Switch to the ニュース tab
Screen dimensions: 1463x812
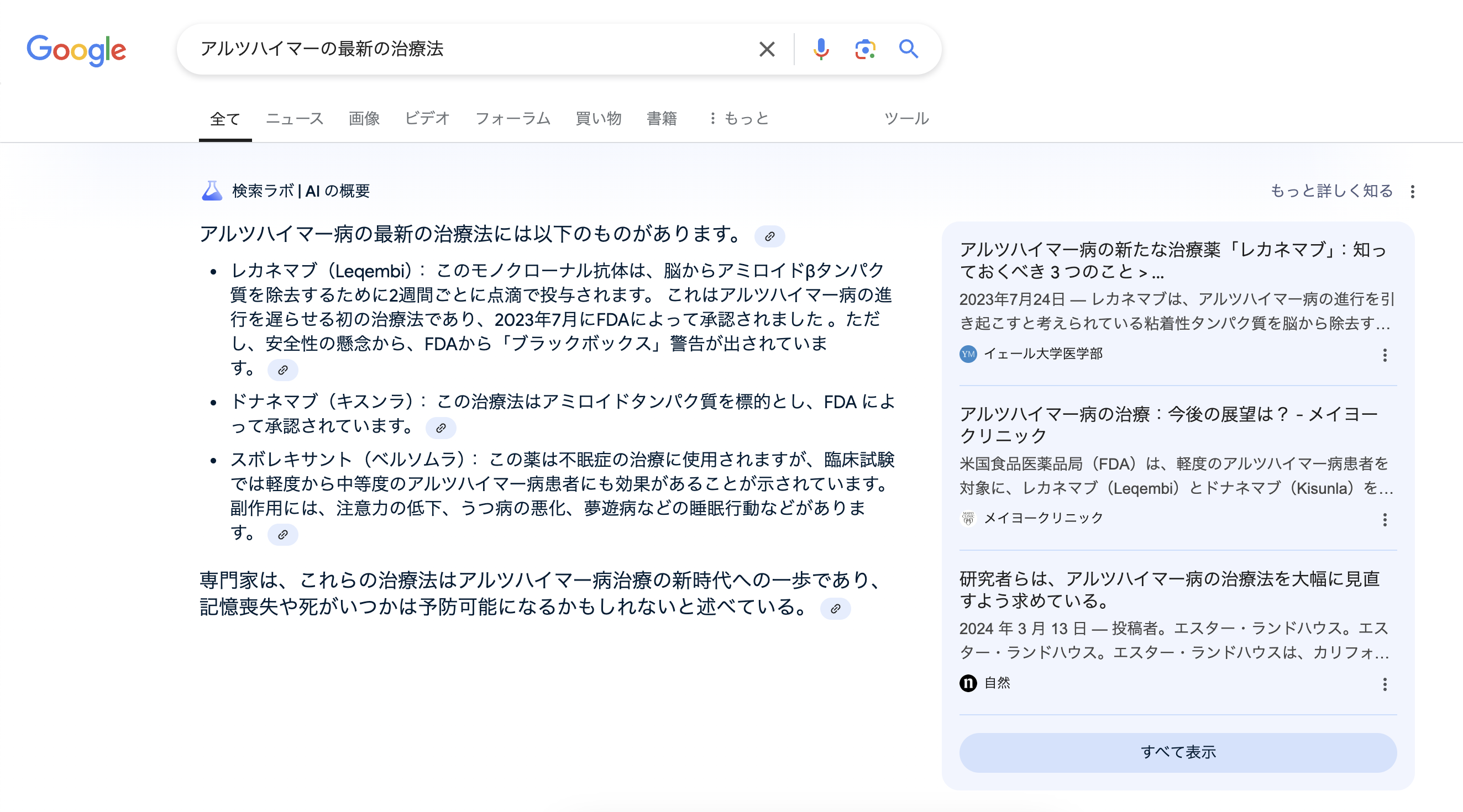(x=295, y=118)
